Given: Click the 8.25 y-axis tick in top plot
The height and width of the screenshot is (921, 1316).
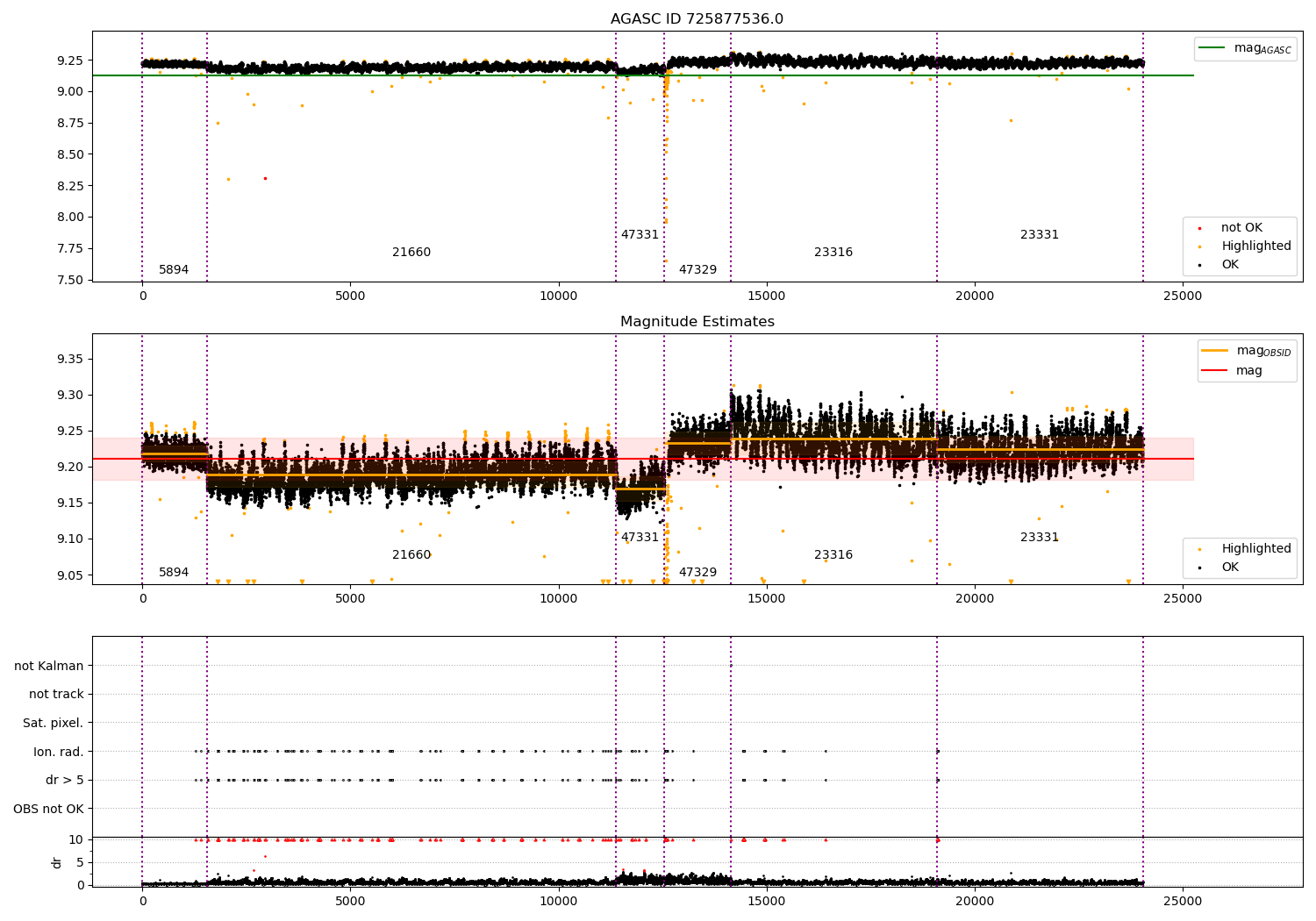Looking at the screenshot, I should [x=69, y=186].
